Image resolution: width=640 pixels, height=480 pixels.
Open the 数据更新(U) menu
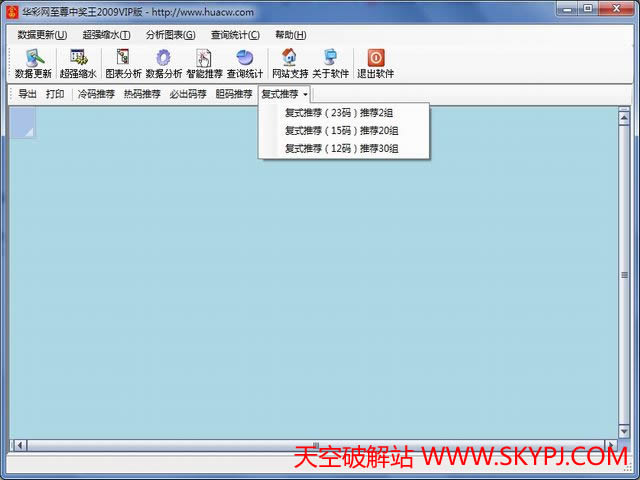42,35
